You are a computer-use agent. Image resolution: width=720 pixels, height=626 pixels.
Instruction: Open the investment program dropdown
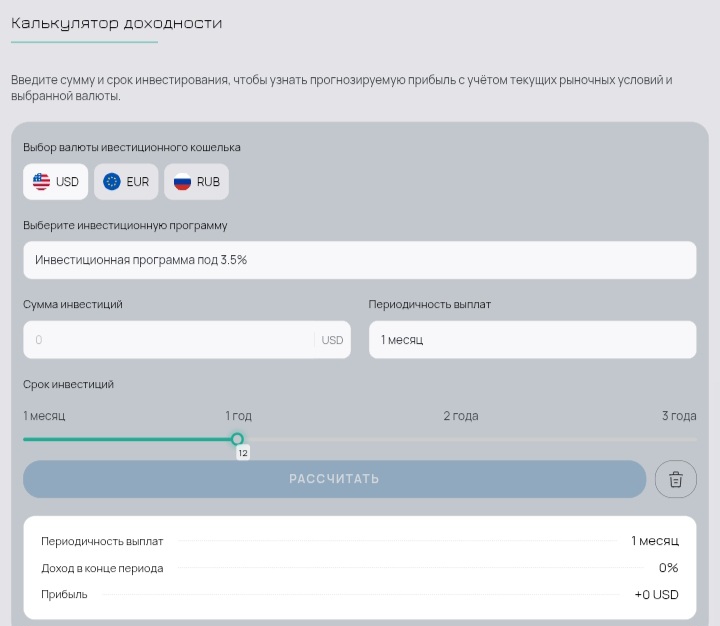click(359, 260)
